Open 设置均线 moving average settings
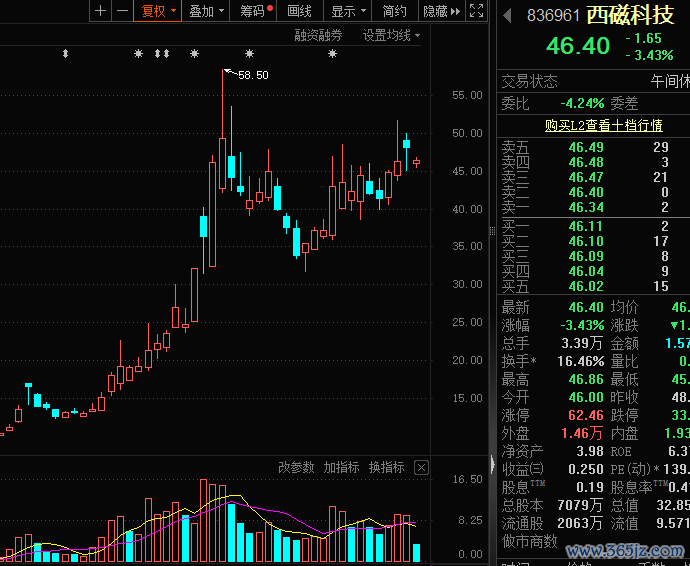Screen dimensions: 690x566 point(391,35)
